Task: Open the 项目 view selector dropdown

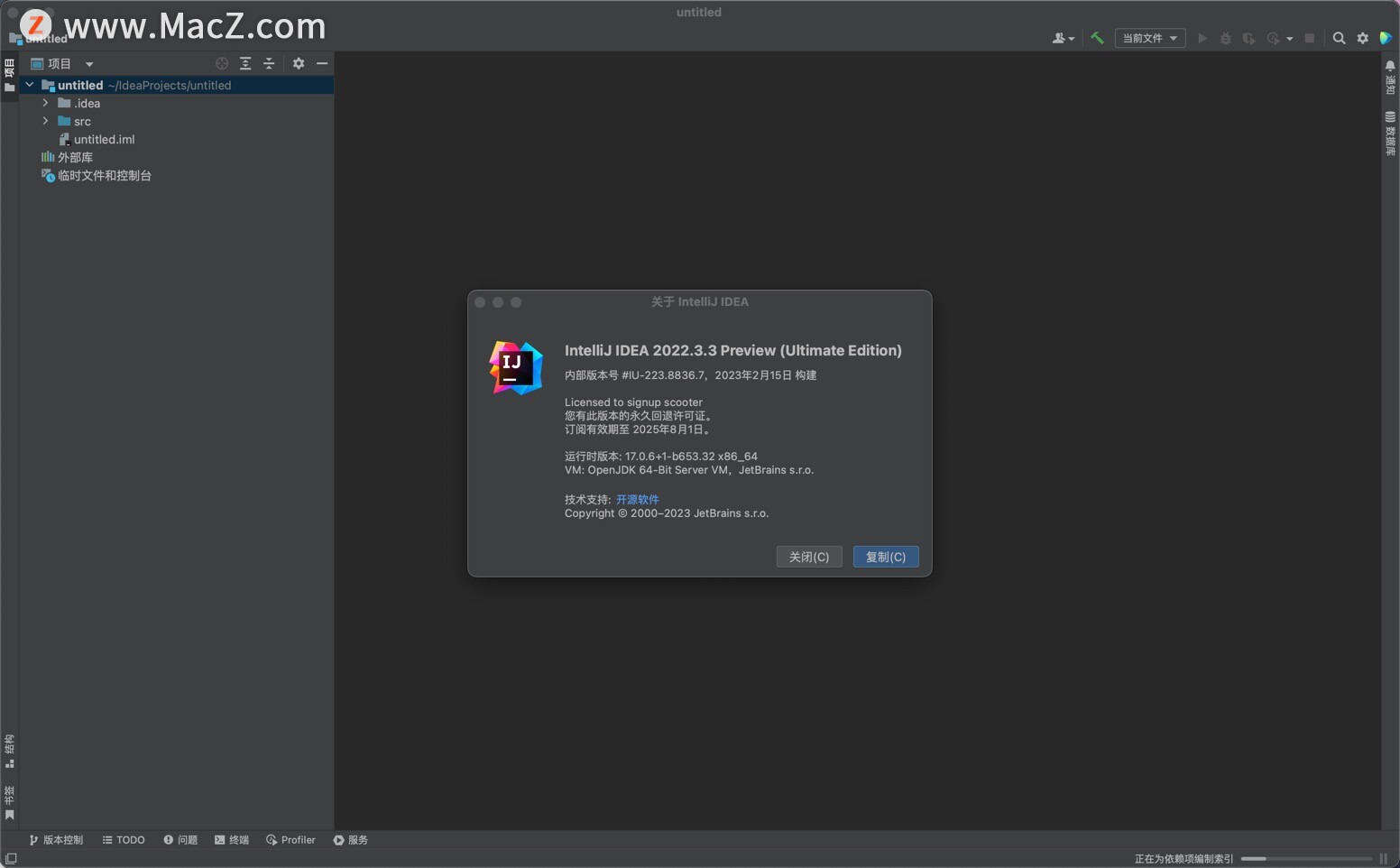Action: click(62, 63)
